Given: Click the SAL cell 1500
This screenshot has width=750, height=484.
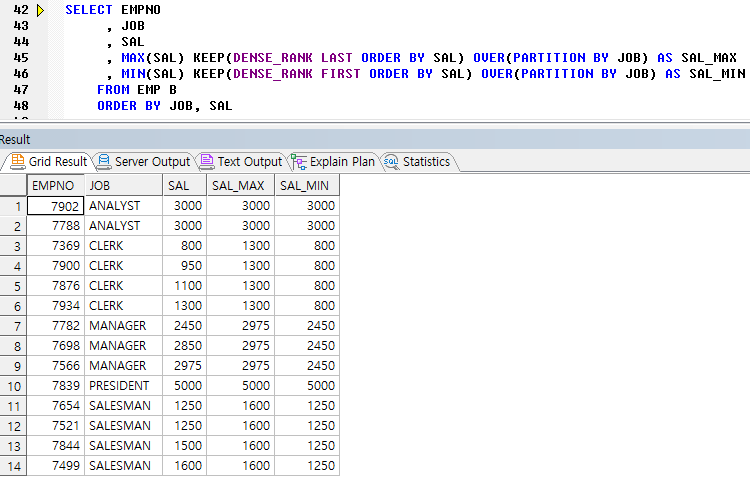Looking at the screenshot, I should click(x=185, y=446).
